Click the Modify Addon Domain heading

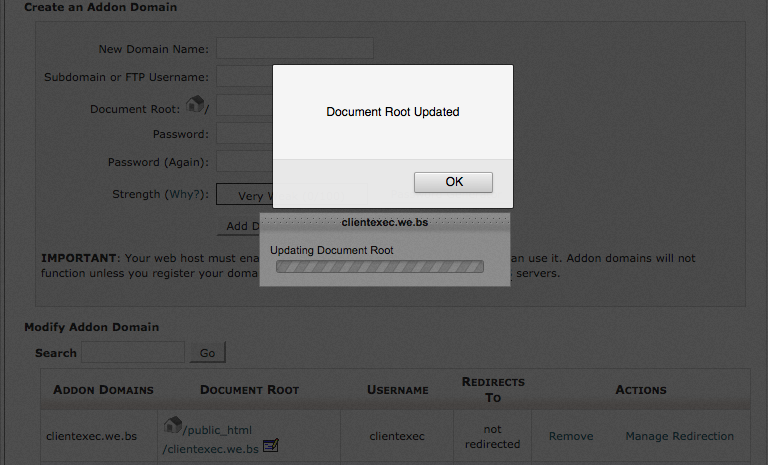[92, 327]
